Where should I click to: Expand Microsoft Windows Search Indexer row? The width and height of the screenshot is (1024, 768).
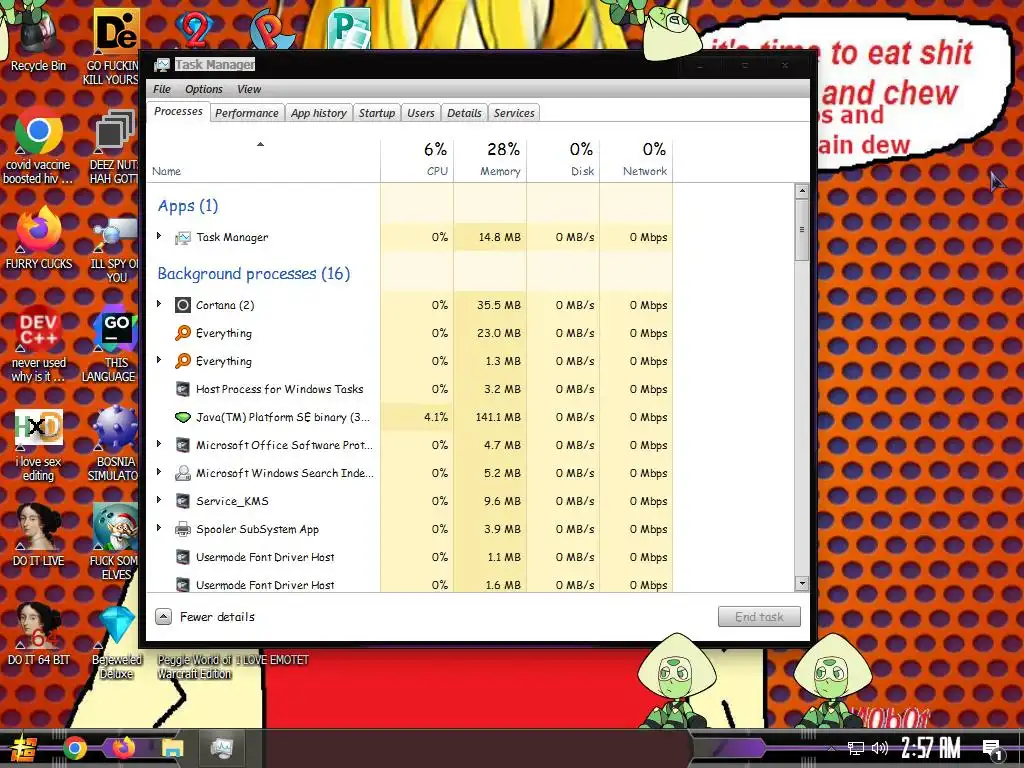click(x=159, y=472)
